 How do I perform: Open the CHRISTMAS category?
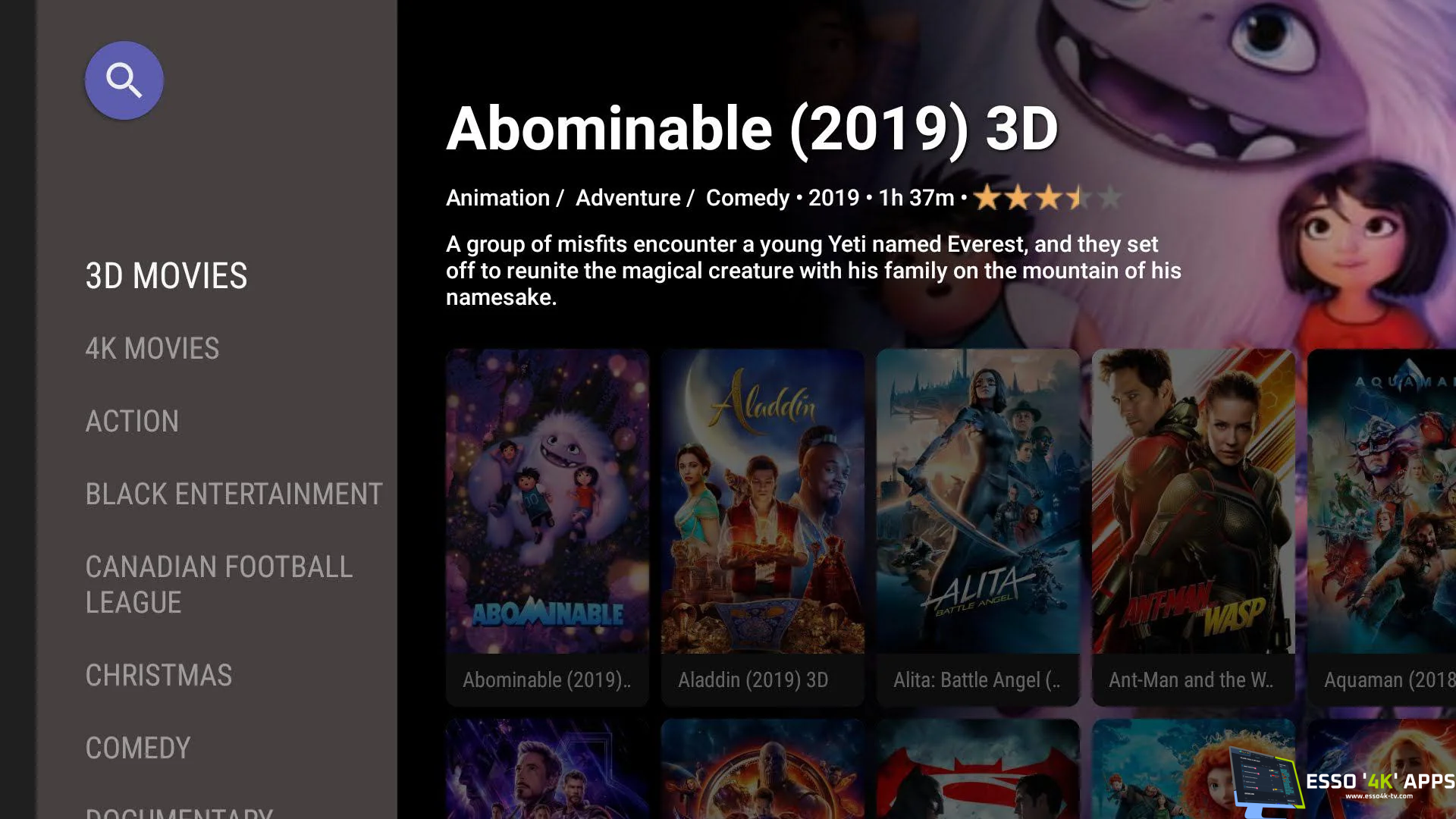[158, 675]
